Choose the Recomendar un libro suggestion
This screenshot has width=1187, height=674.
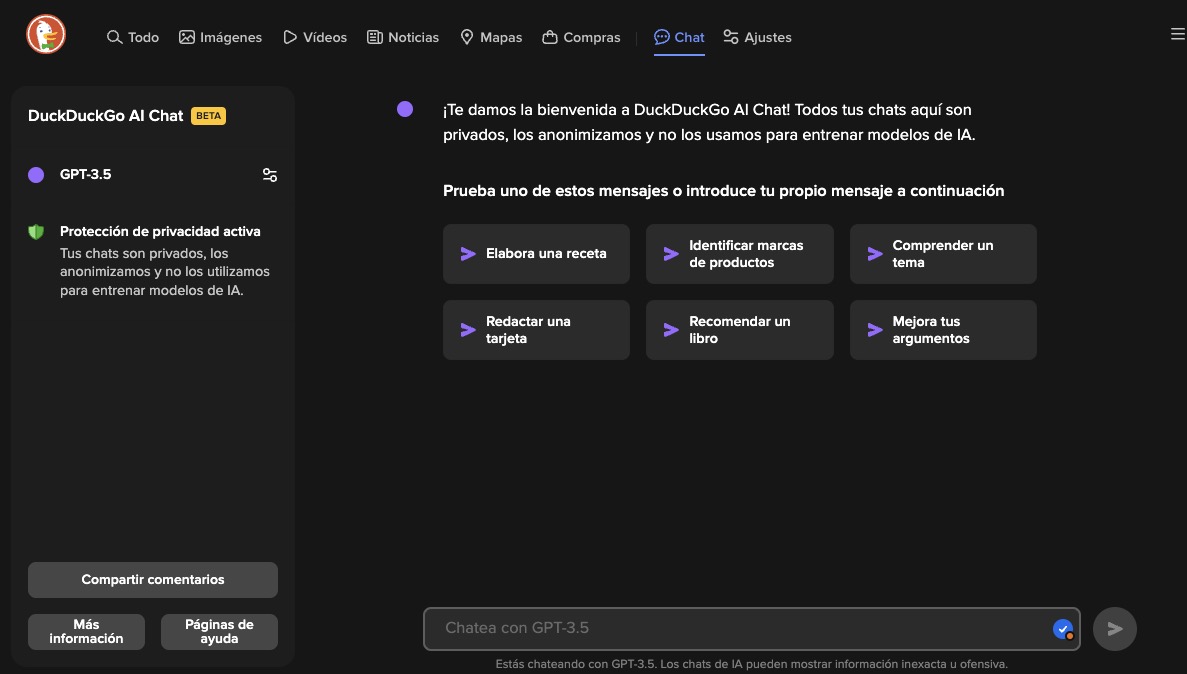[x=739, y=329]
